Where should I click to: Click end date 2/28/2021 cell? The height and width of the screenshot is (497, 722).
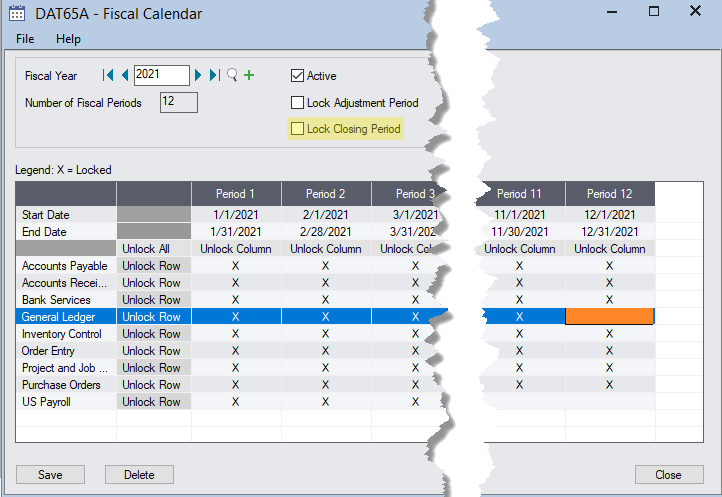326,232
